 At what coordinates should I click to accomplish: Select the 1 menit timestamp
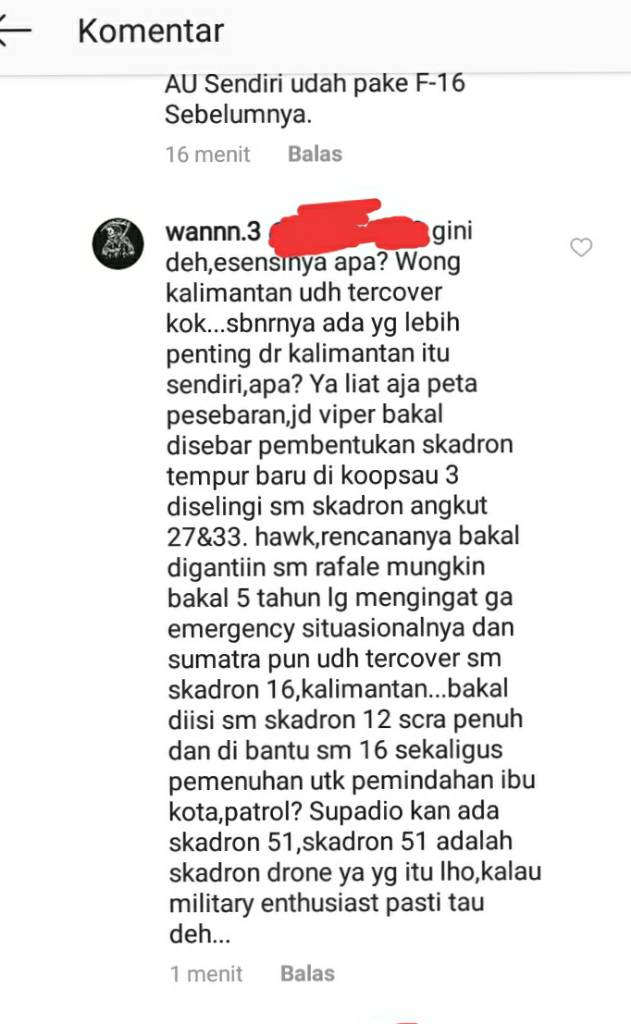click(206, 974)
